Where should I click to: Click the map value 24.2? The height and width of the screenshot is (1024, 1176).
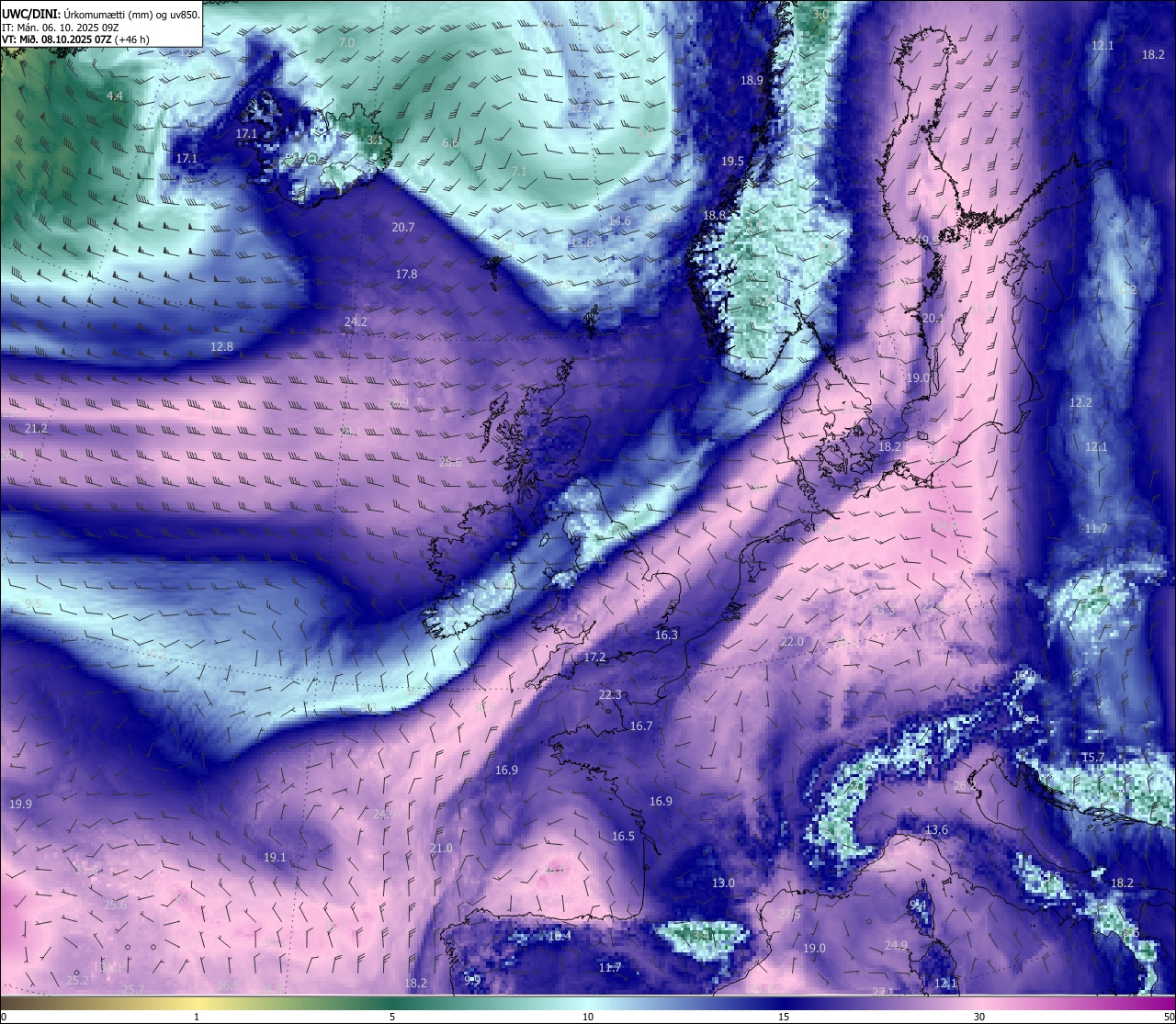356,321
